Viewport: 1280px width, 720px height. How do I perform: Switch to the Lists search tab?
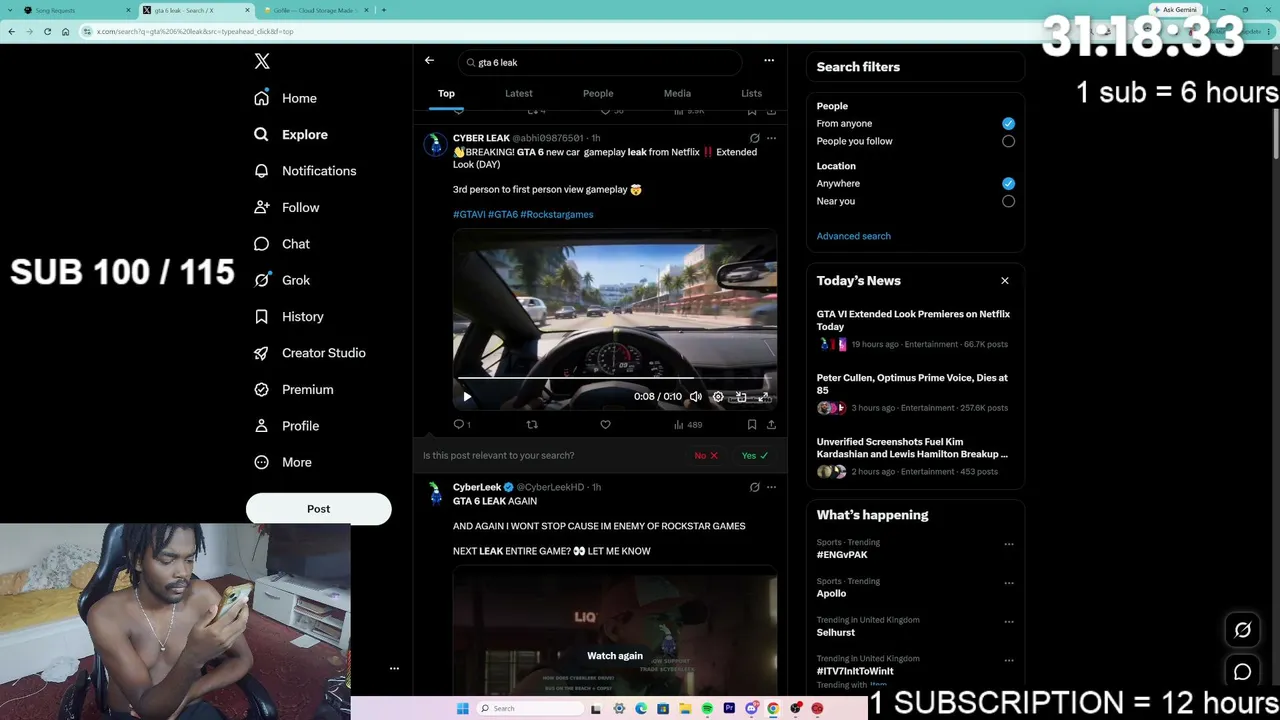[751, 93]
